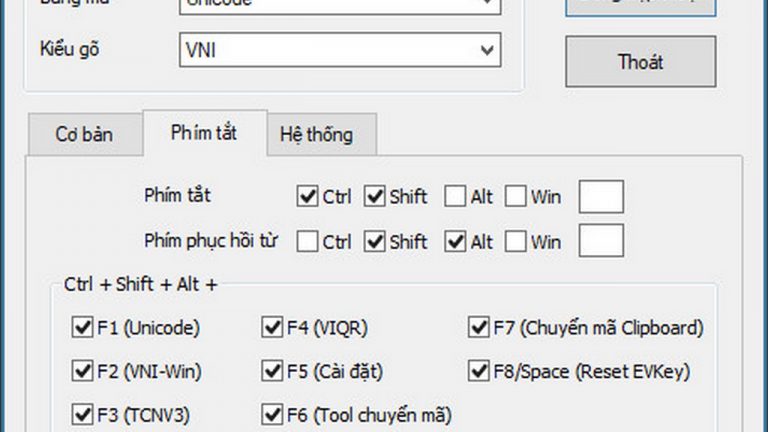This screenshot has width=768, height=432.
Task: Open the Hệ thống tab
Action: [x=322, y=134]
